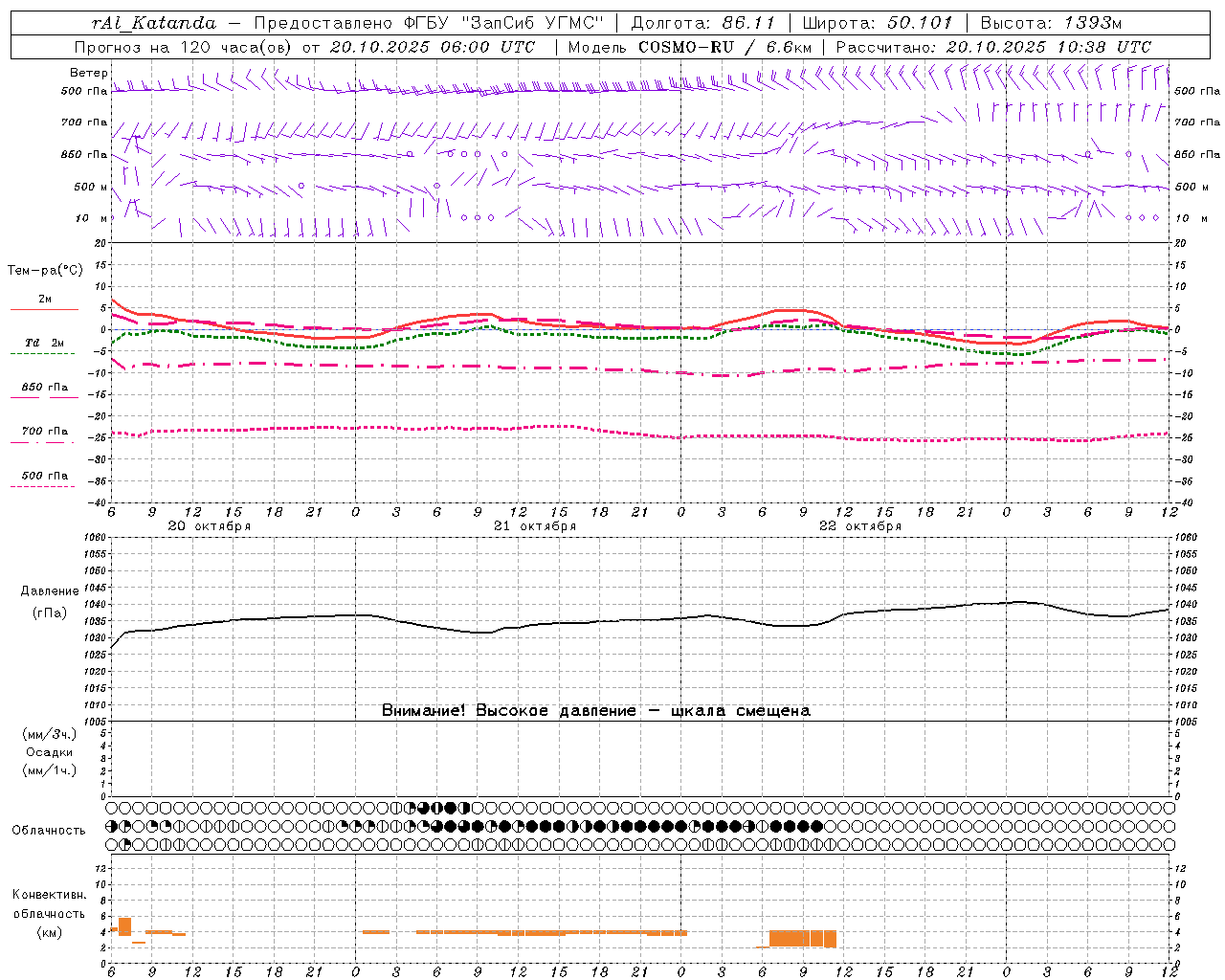1225x980 pixels.
Task: Click the station name "rAi_Katanda" in the header
Action: (154, 23)
